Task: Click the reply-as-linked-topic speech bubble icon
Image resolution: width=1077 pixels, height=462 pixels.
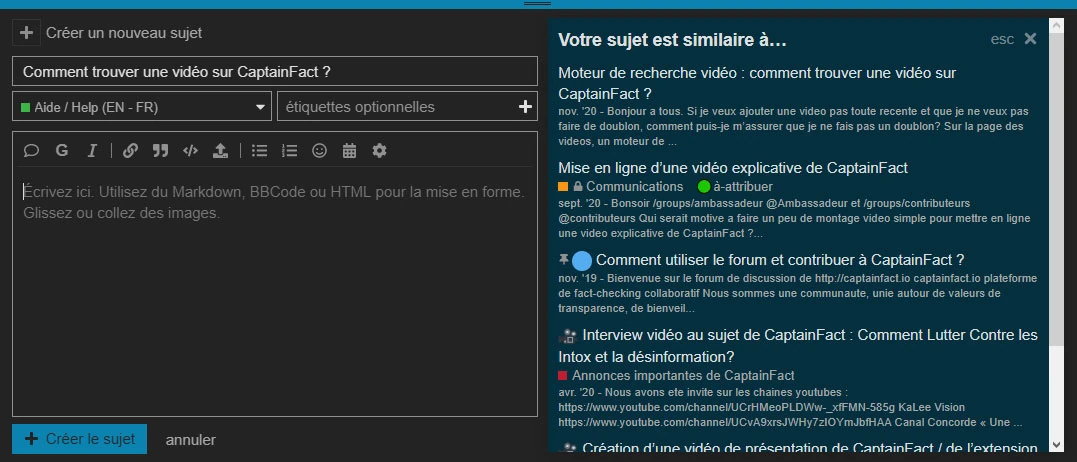Action: pyautogui.click(x=31, y=150)
